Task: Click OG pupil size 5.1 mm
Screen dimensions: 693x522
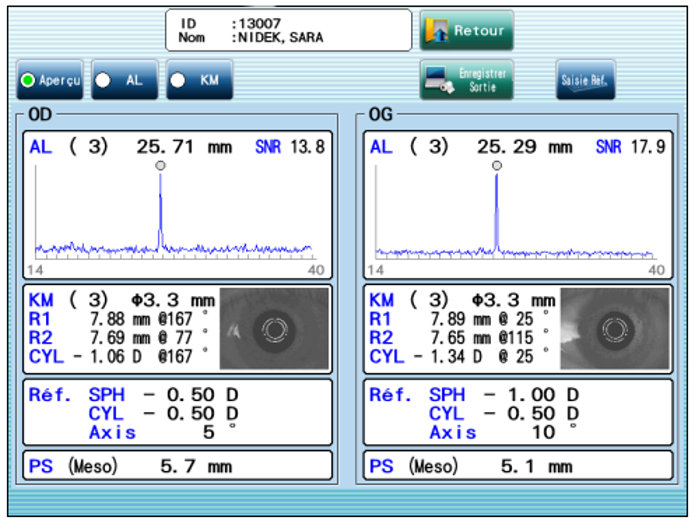Action: point(537,466)
